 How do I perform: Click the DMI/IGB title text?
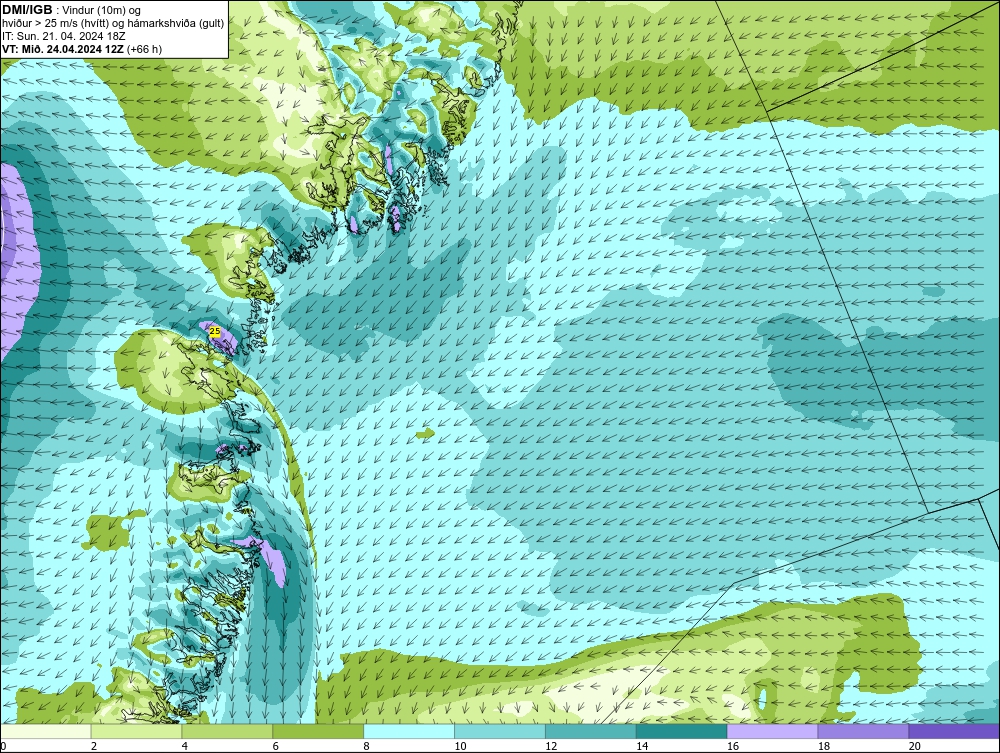point(27,10)
